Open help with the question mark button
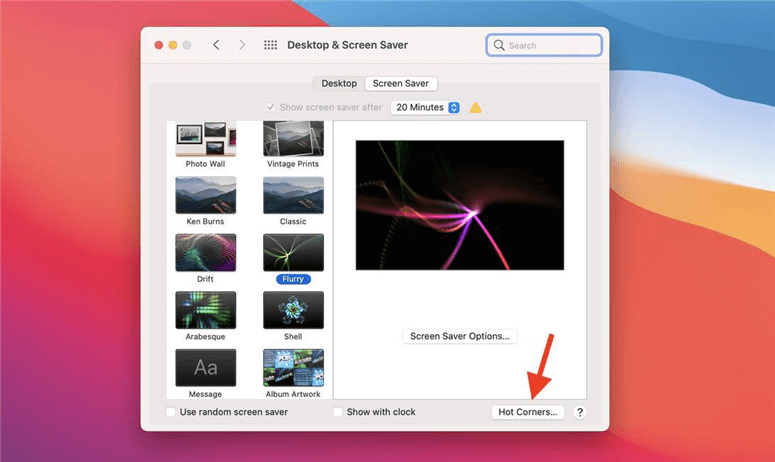The image size is (775, 462). [580, 412]
